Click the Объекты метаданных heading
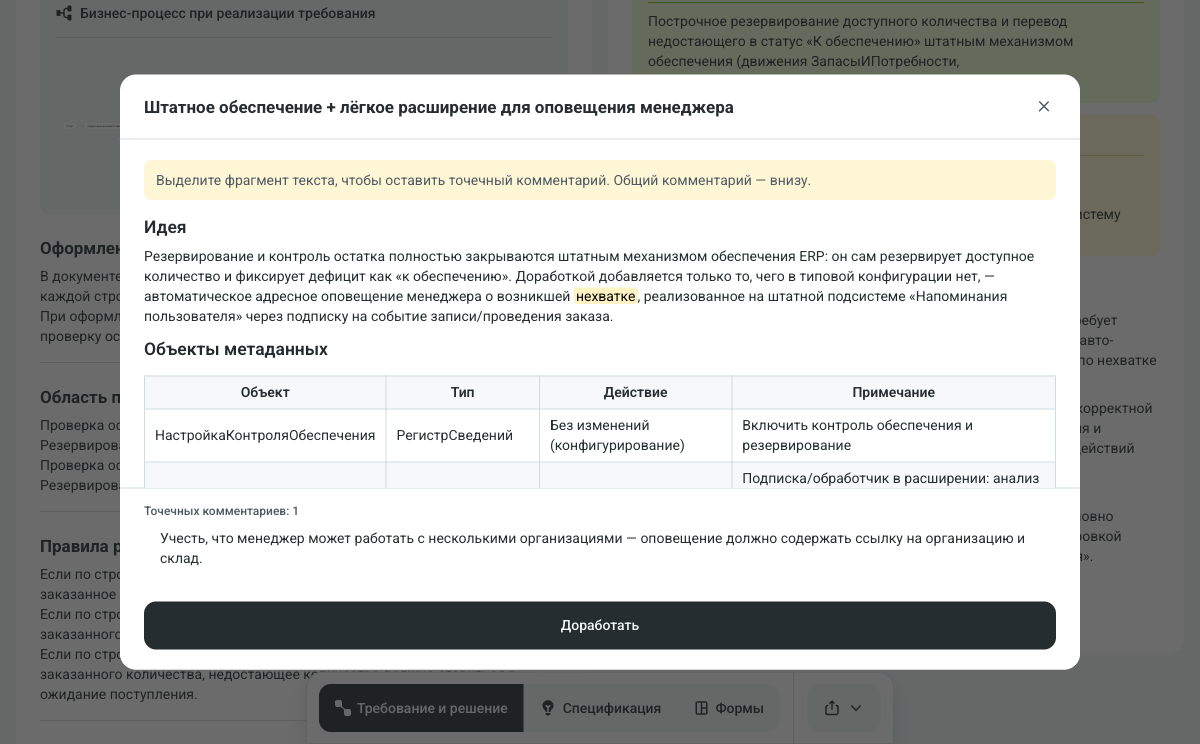The height and width of the screenshot is (744, 1200). pos(236,349)
